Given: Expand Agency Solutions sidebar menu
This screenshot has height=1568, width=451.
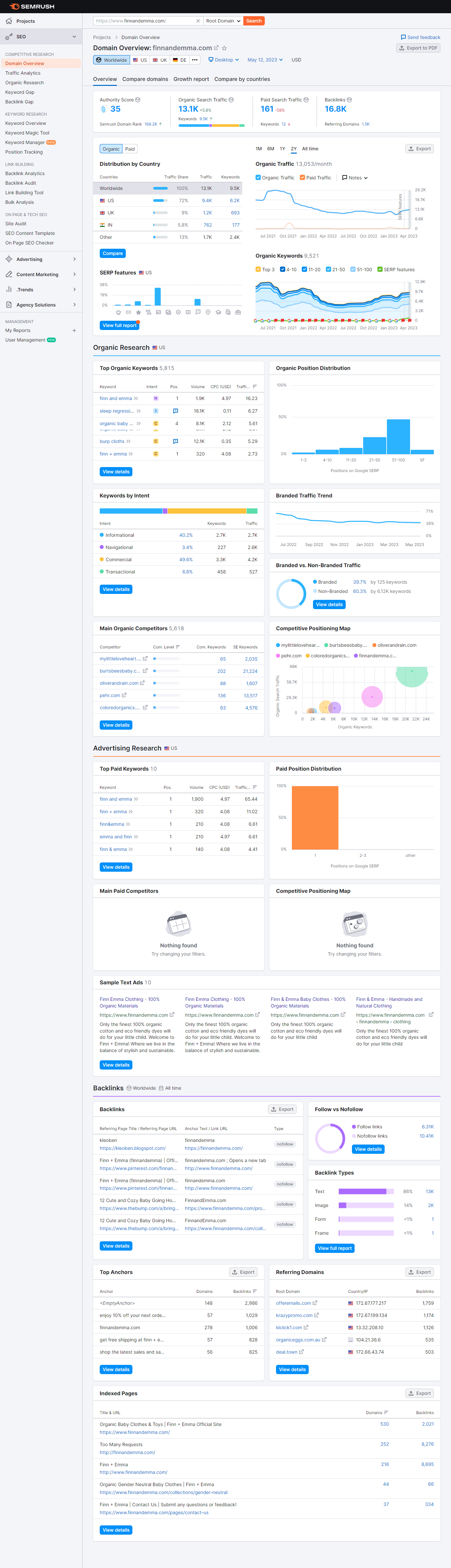Looking at the screenshot, I should click(x=74, y=304).
